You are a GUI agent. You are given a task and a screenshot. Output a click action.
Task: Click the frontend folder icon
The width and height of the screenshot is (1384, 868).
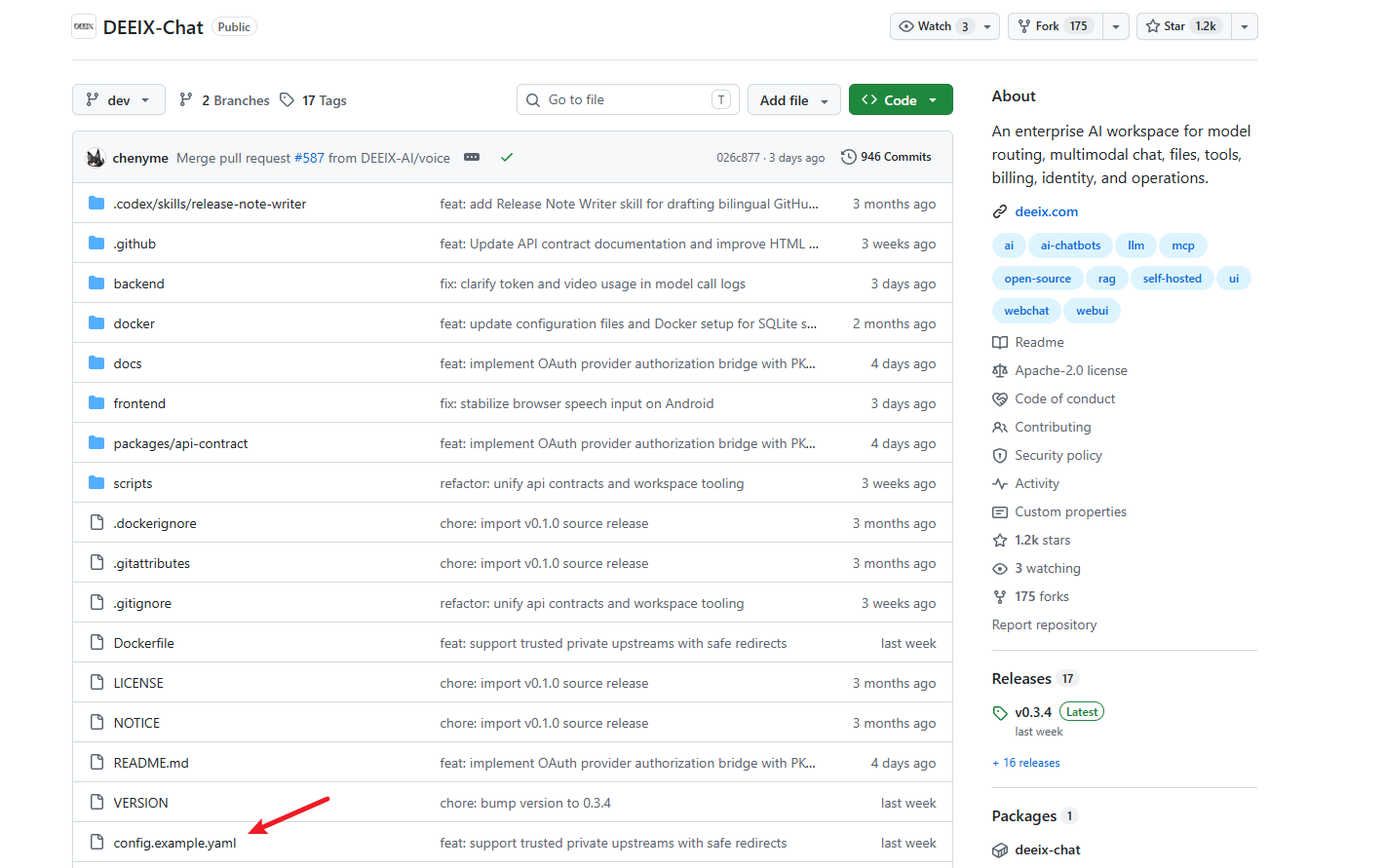(x=96, y=403)
